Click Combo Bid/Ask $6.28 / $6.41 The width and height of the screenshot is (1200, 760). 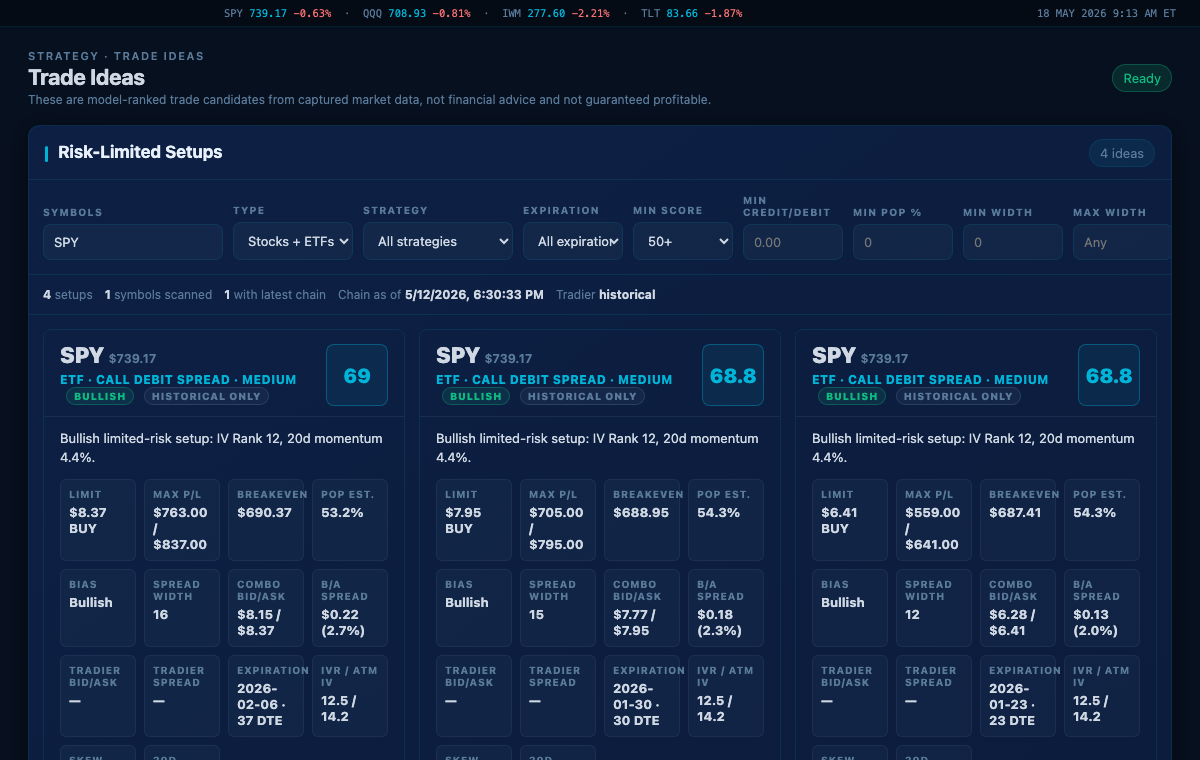[x=1018, y=608]
